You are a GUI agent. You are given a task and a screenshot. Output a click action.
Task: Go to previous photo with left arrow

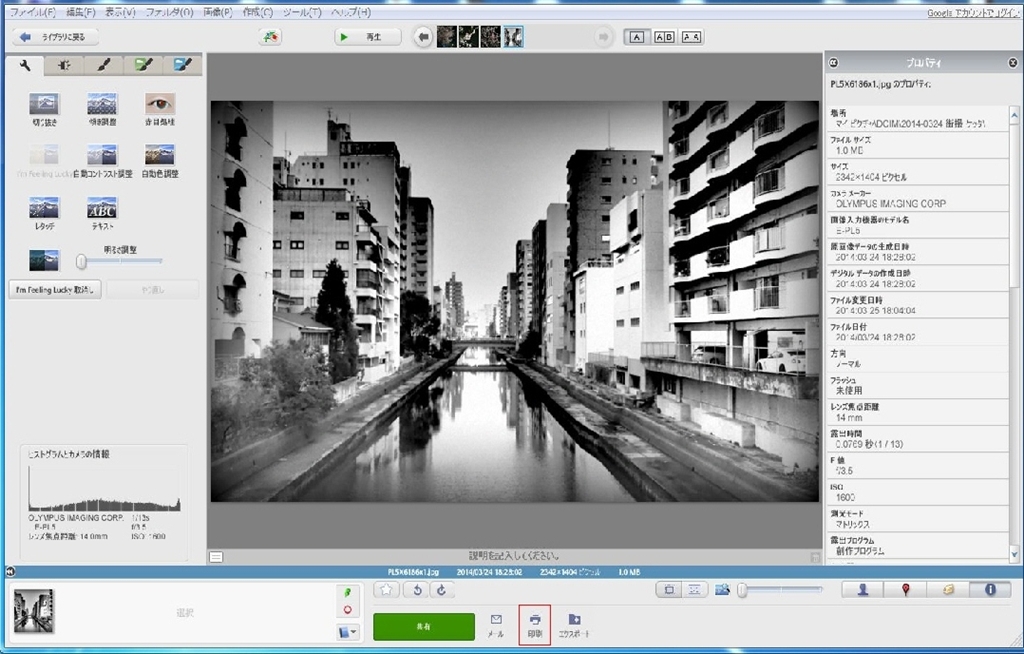point(423,37)
